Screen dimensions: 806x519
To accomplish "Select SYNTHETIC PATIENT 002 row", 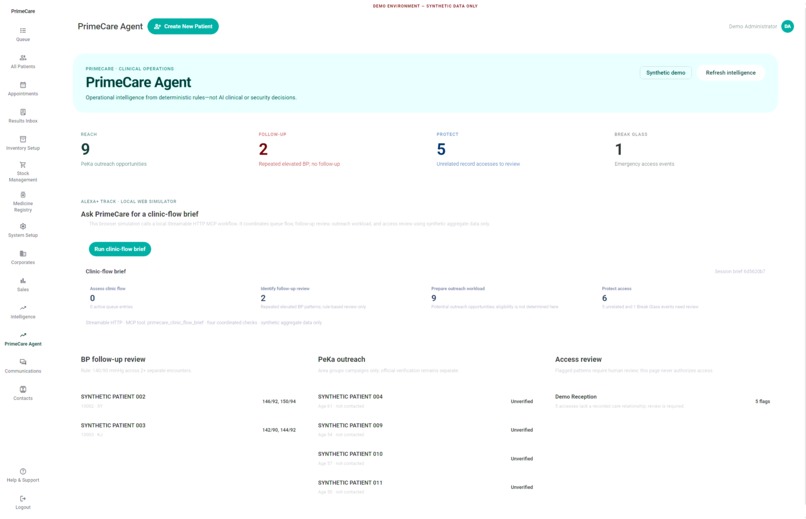I will click(x=188, y=401).
